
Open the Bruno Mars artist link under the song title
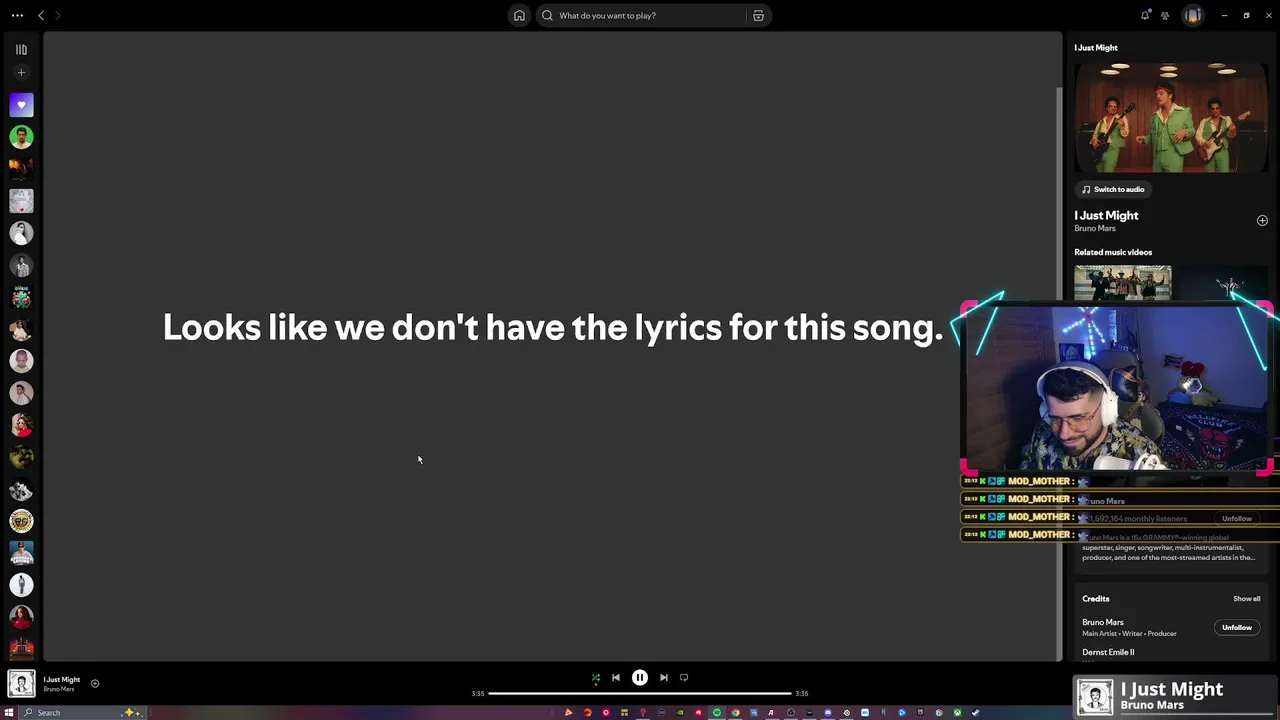[1094, 228]
